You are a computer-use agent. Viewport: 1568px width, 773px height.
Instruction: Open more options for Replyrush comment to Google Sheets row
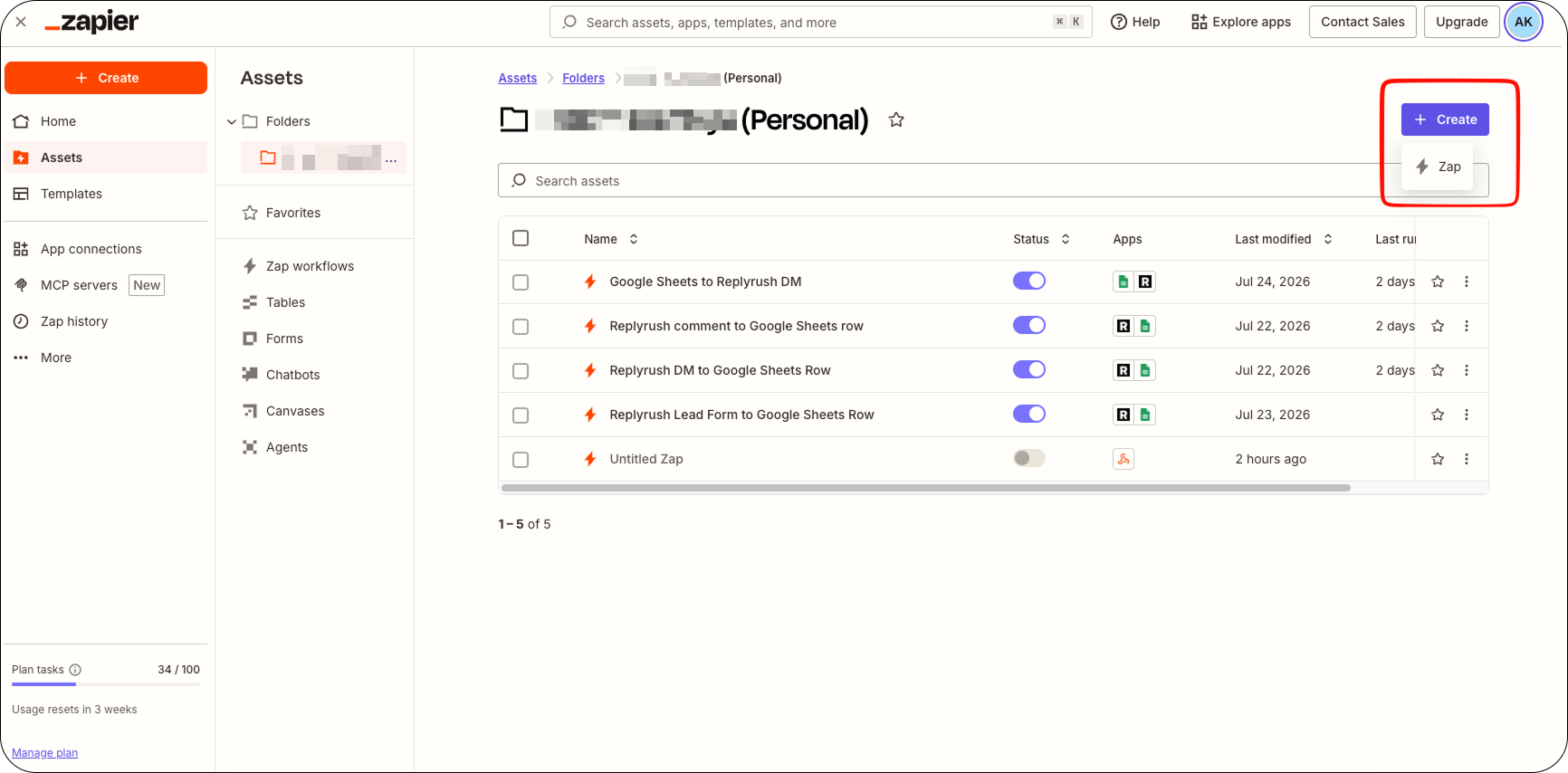click(1467, 326)
